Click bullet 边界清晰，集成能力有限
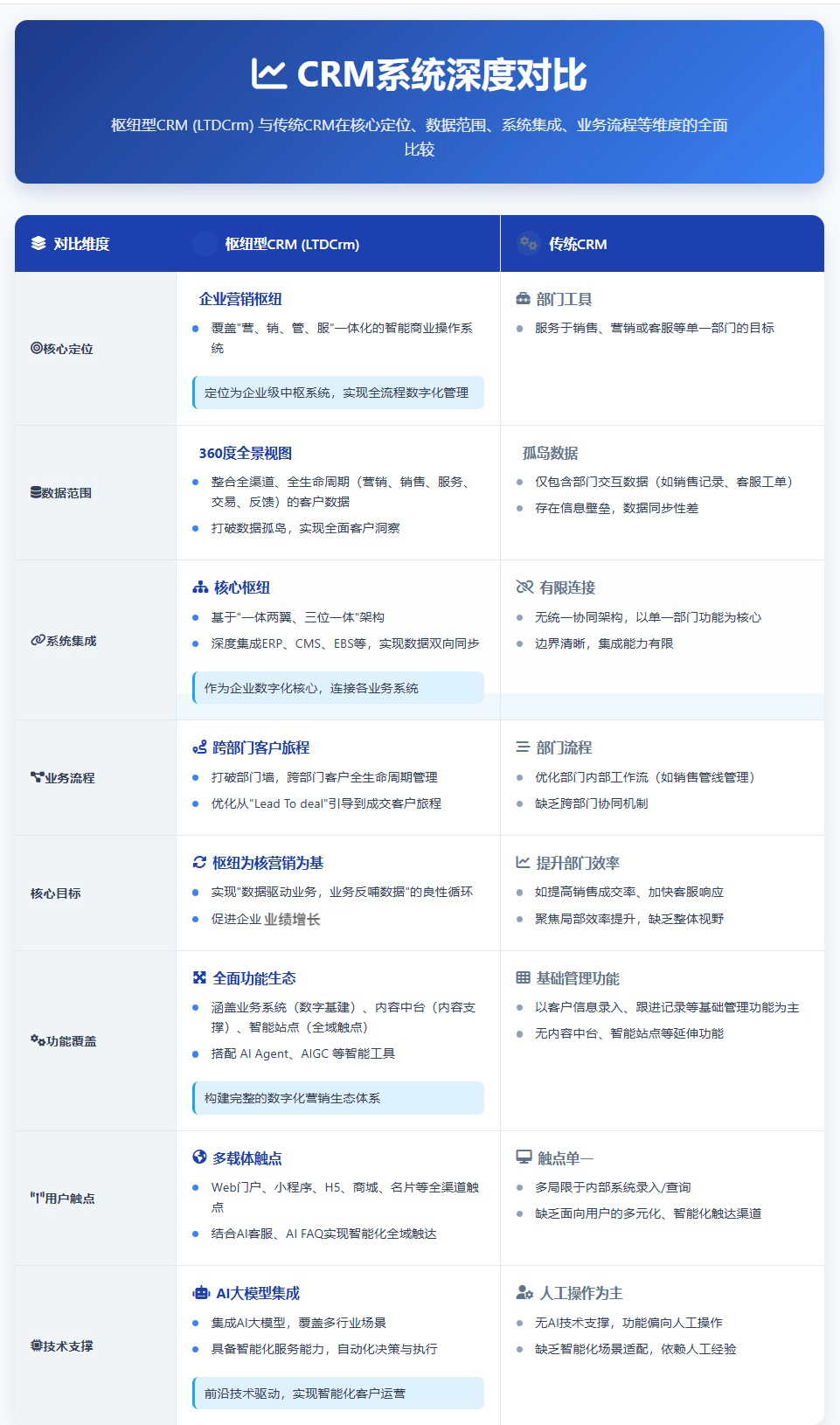Image resolution: width=840 pixels, height=1425 pixels. click(x=604, y=643)
